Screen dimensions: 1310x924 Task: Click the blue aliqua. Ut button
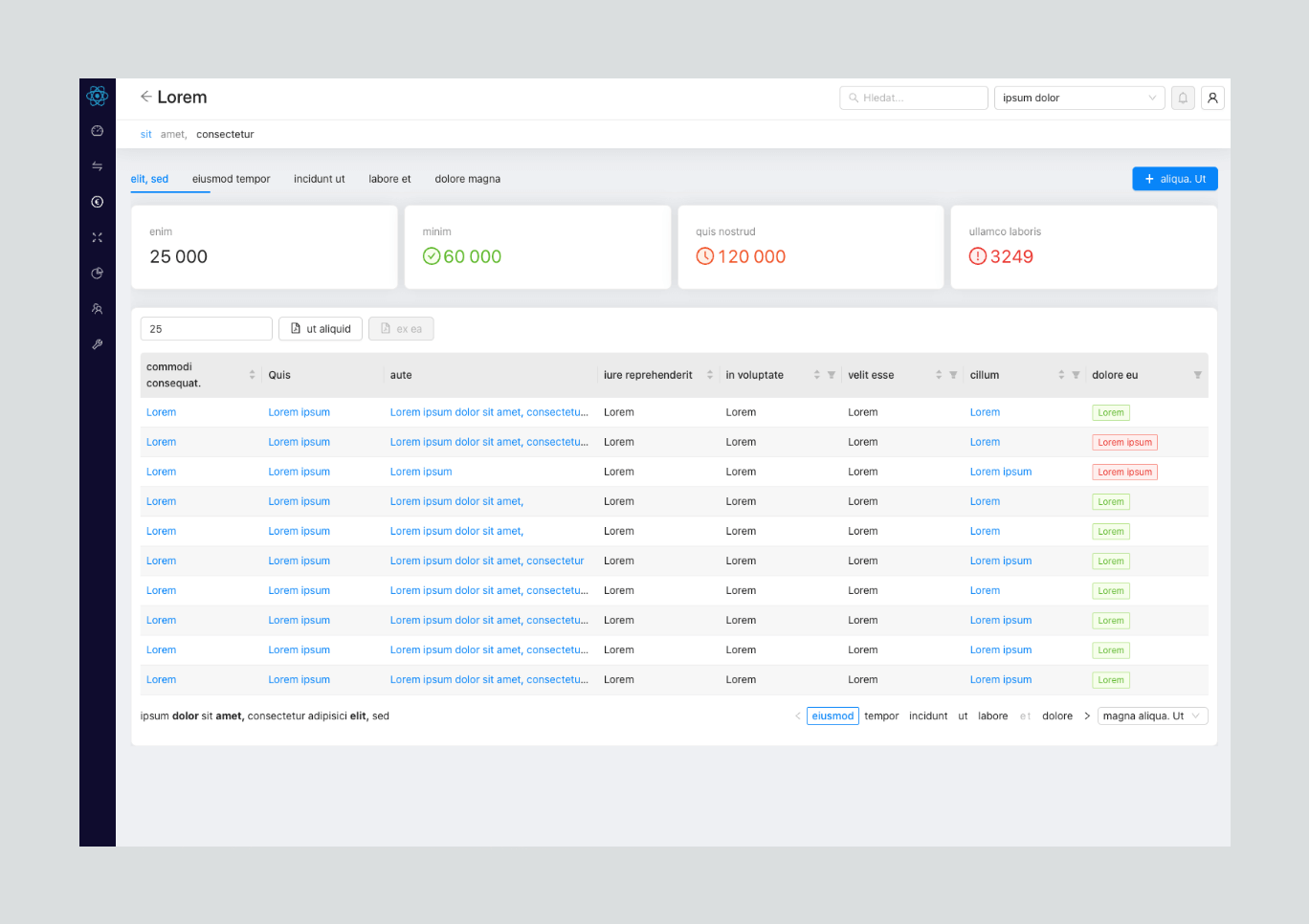point(1175,179)
